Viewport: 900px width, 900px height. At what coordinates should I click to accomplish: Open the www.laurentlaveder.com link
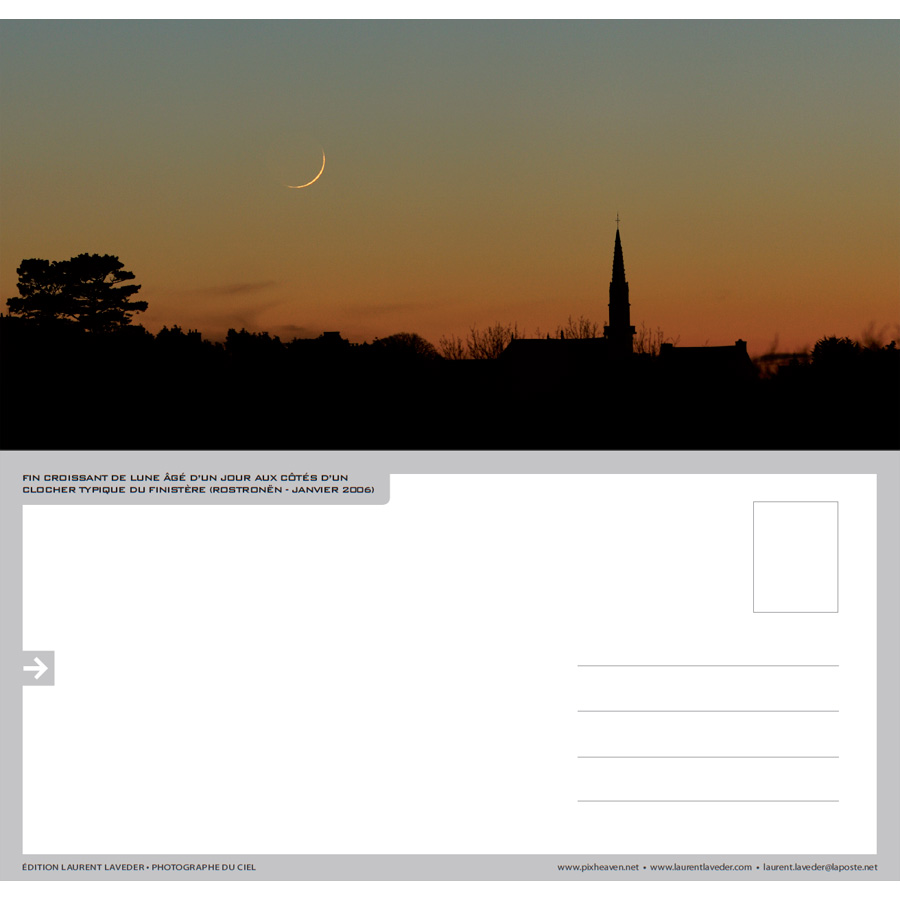pos(700,867)
